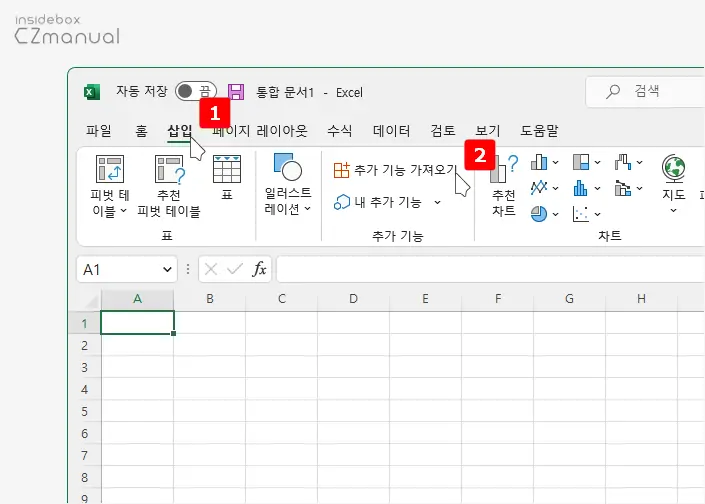The height and width of the screenshot is (504, 705).
Task: Click the 지도 map chart globe icon
Action: 674,168
